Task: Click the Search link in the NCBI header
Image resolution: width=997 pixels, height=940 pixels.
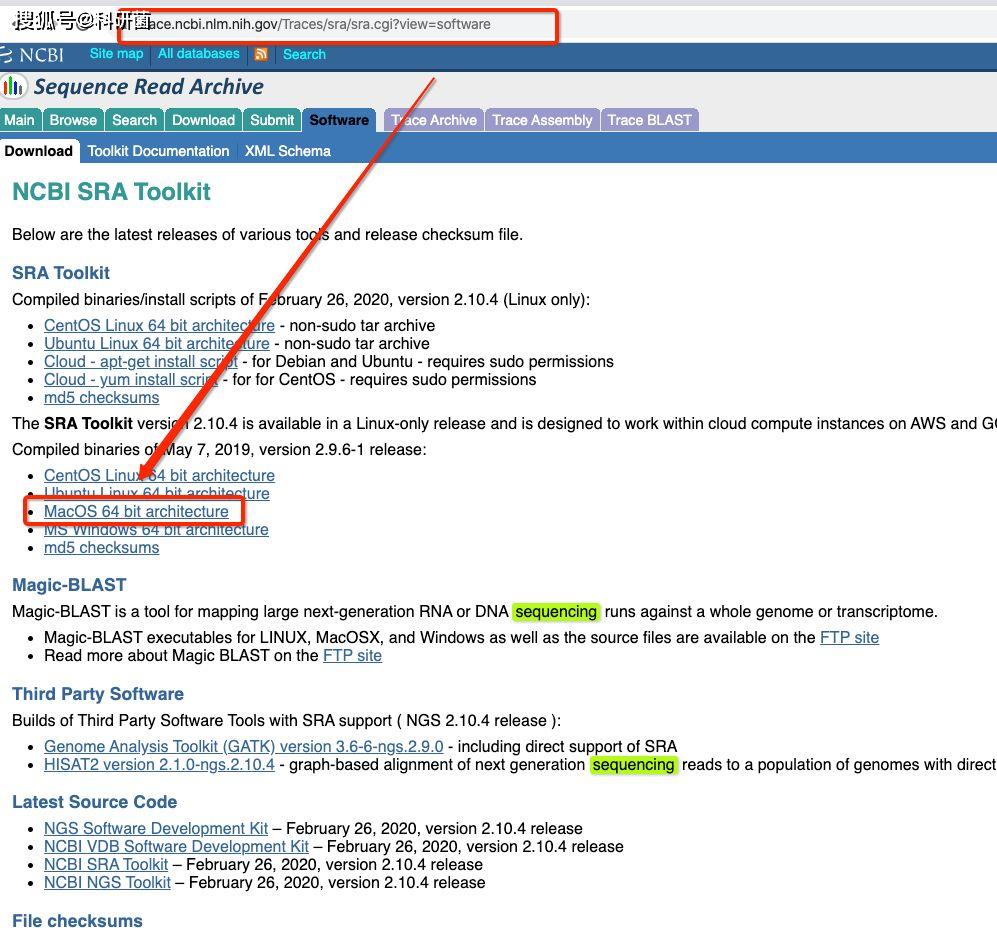Action: pyautogui.click(x=304, y=55)
